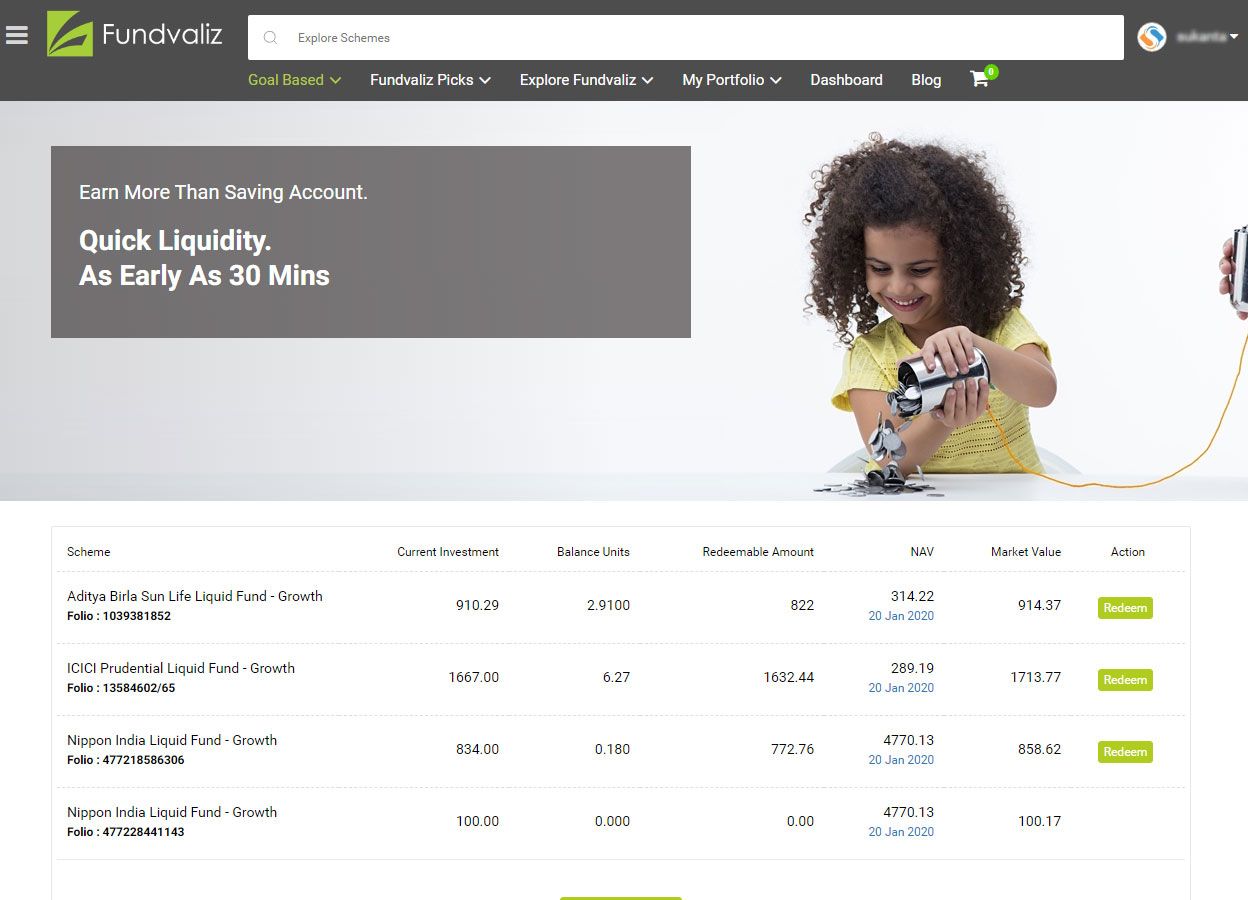Screen dimensions: 1248x900
Task: Redeem ICICI Prudential Liquid Fund
Action: [x=1125, y=680]
